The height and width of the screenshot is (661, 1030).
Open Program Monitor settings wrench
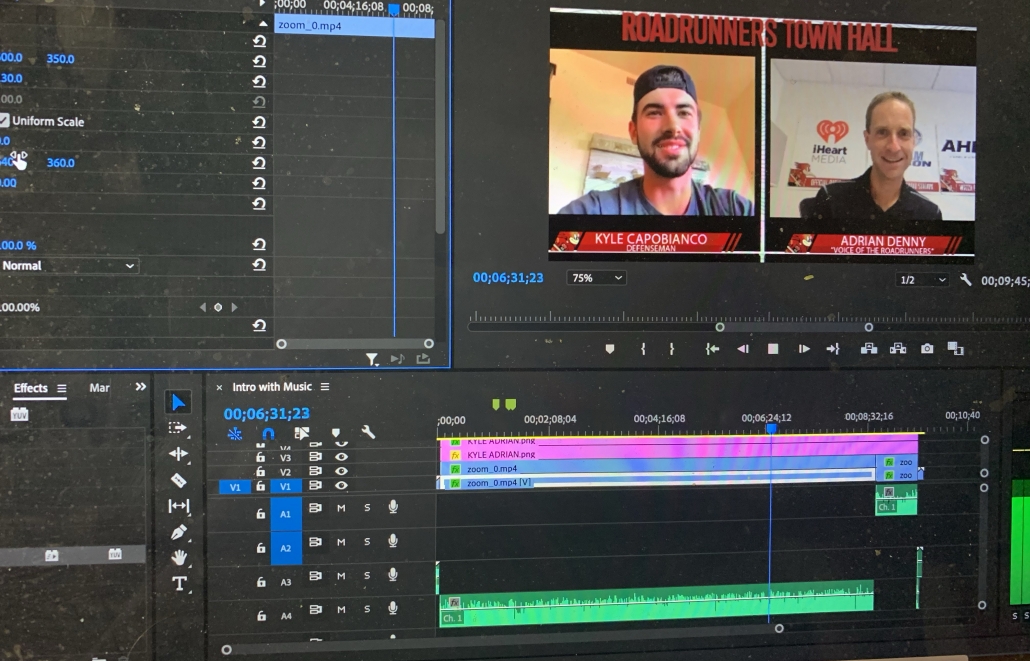(x=966, y=279)
